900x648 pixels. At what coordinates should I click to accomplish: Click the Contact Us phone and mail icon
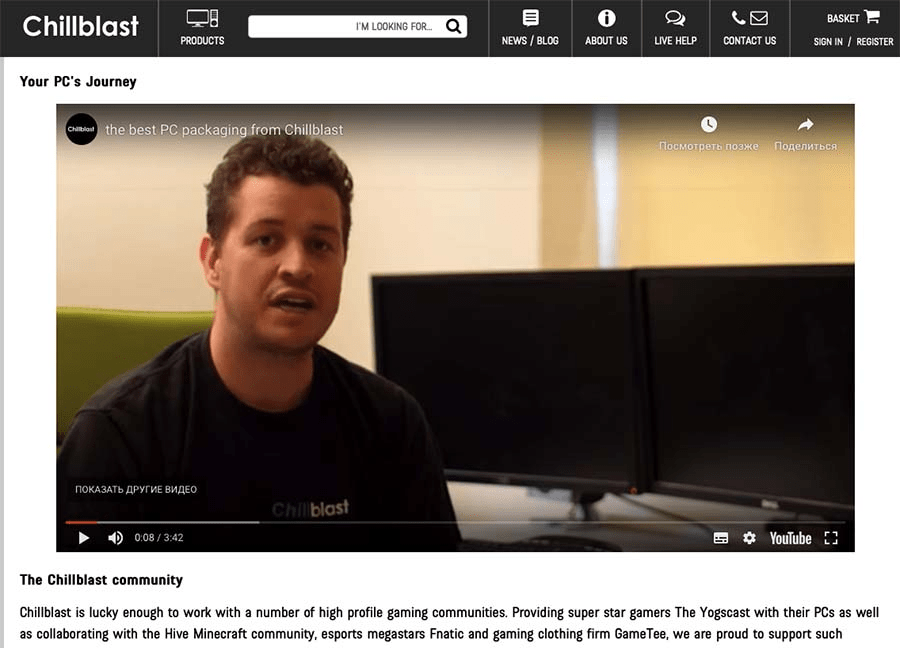(749, 18)
